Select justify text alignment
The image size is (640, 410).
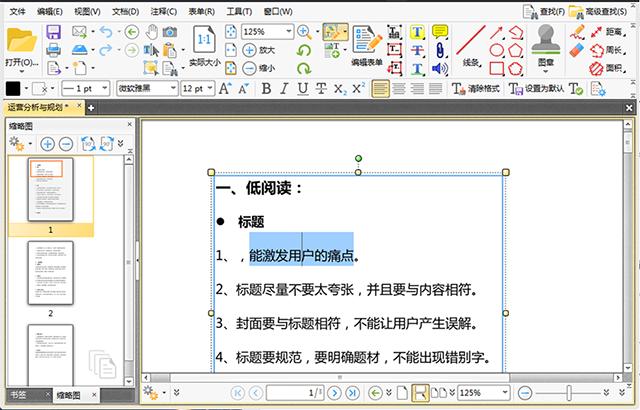coord(435,88)
